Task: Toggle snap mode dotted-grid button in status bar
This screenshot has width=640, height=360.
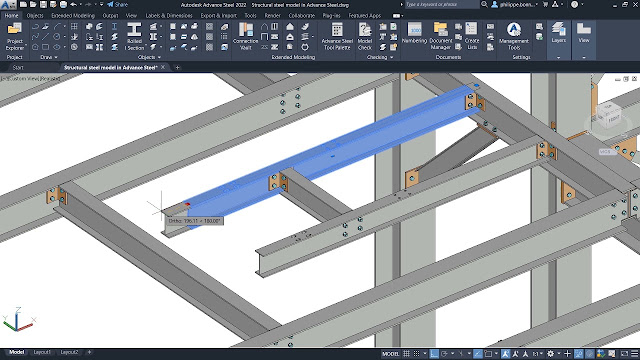Action: click(x=416, y=353)
